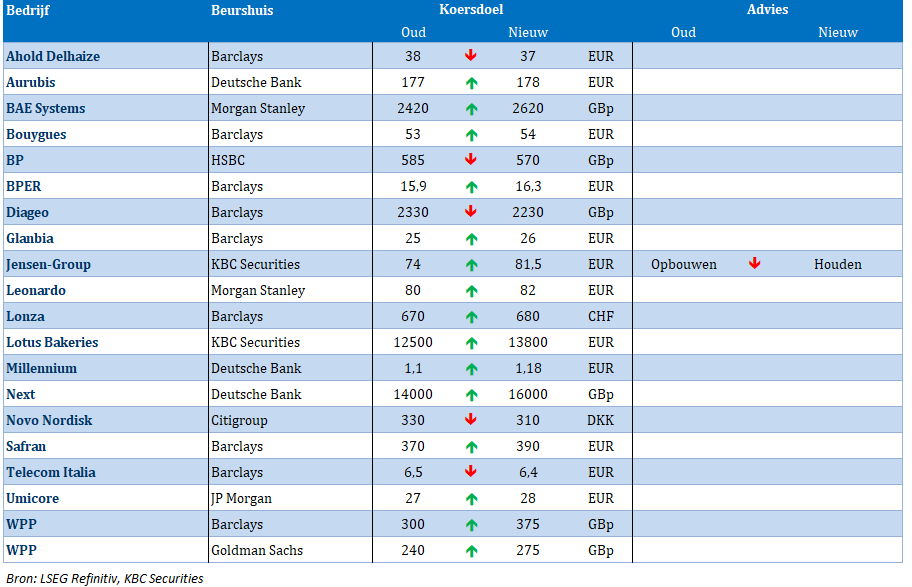Select the Telecom Italia company name
This screenshot has height=587, width=912.
click(51, 472)
